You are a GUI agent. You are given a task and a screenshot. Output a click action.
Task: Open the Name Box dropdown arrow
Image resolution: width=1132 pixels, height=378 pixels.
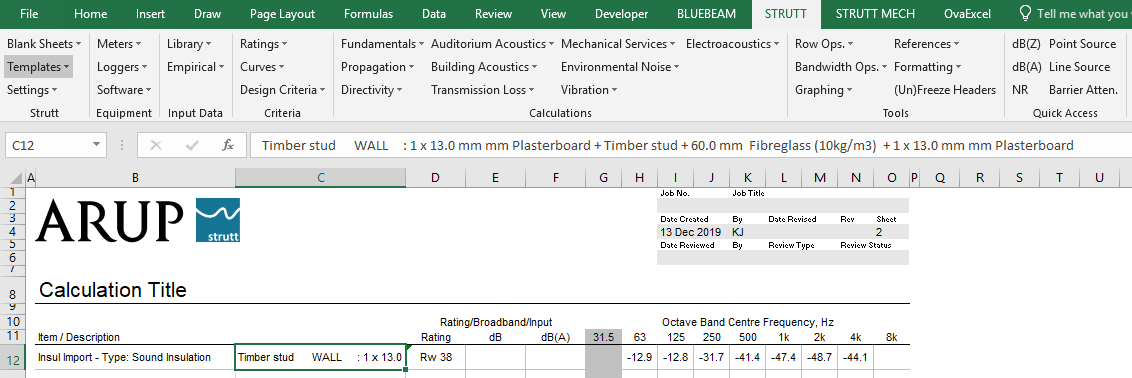tap(97, 145)
